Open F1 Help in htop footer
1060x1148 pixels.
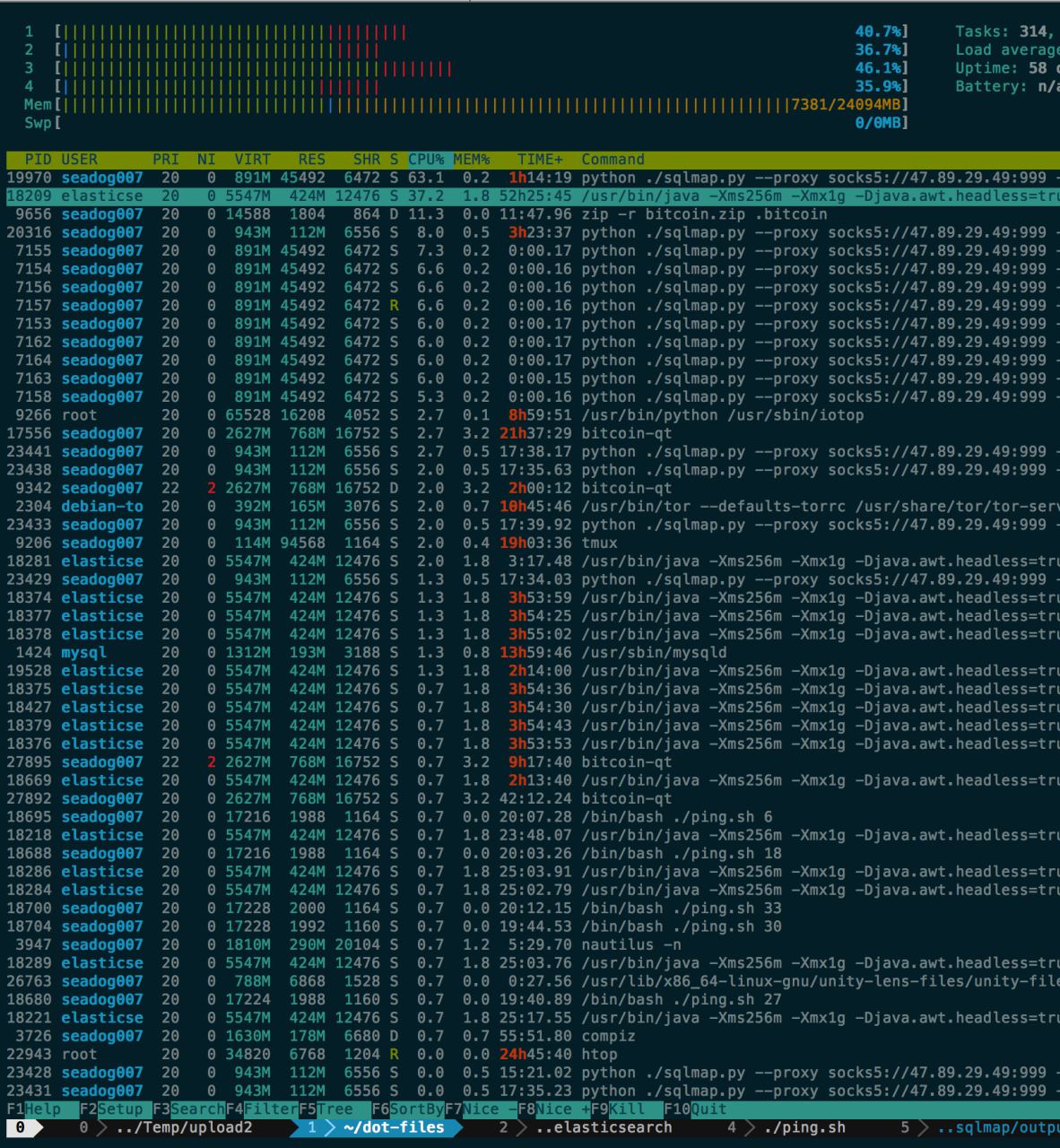[x=33, y=1109]
